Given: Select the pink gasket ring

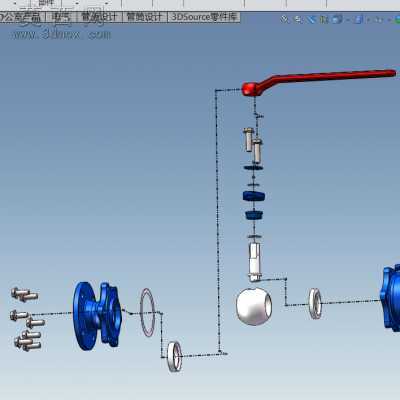Looking at the screenshot, I should [148, 312].
